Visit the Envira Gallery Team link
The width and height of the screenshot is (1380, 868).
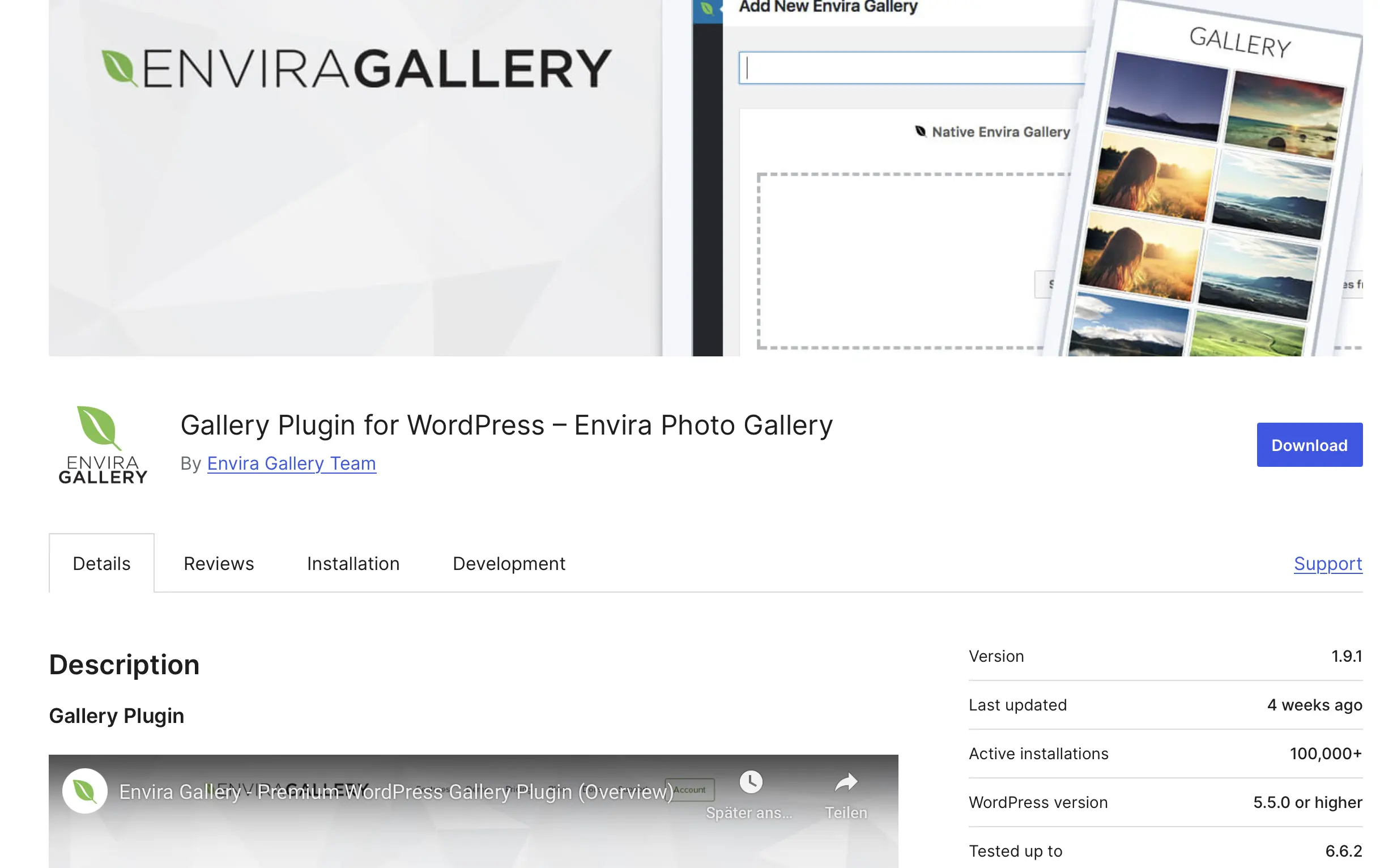291,463
